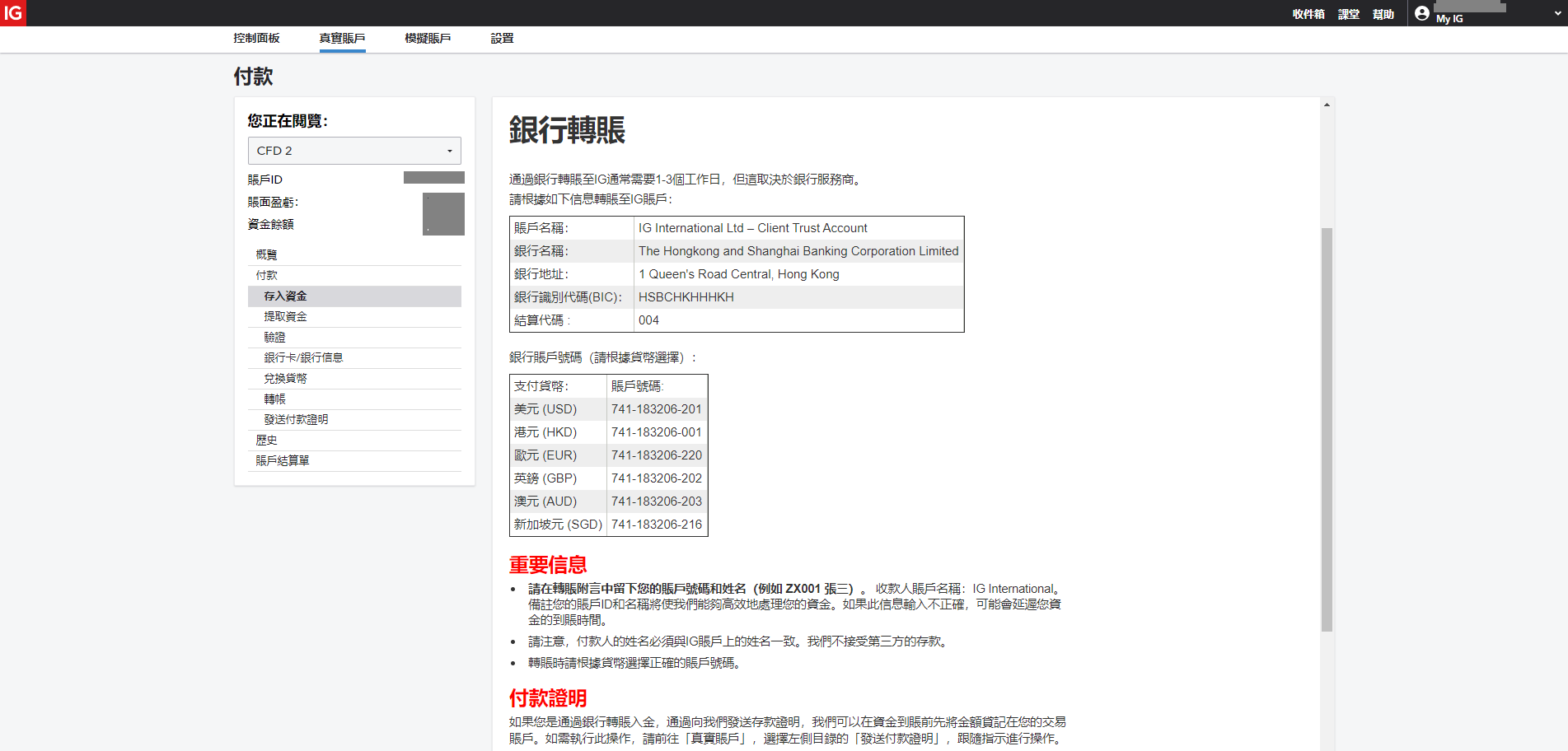Click EUR account number 741-183206-220
This screenshot has height=751, width=1568.
point(657,455)
